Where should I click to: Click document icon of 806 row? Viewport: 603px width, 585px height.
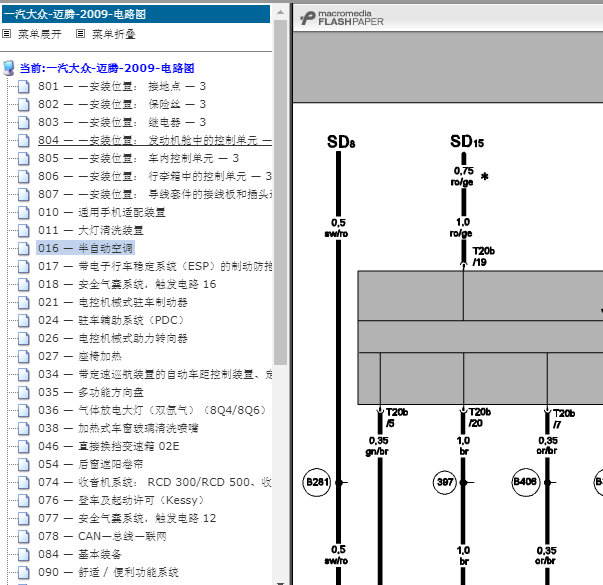pos(23,177)
